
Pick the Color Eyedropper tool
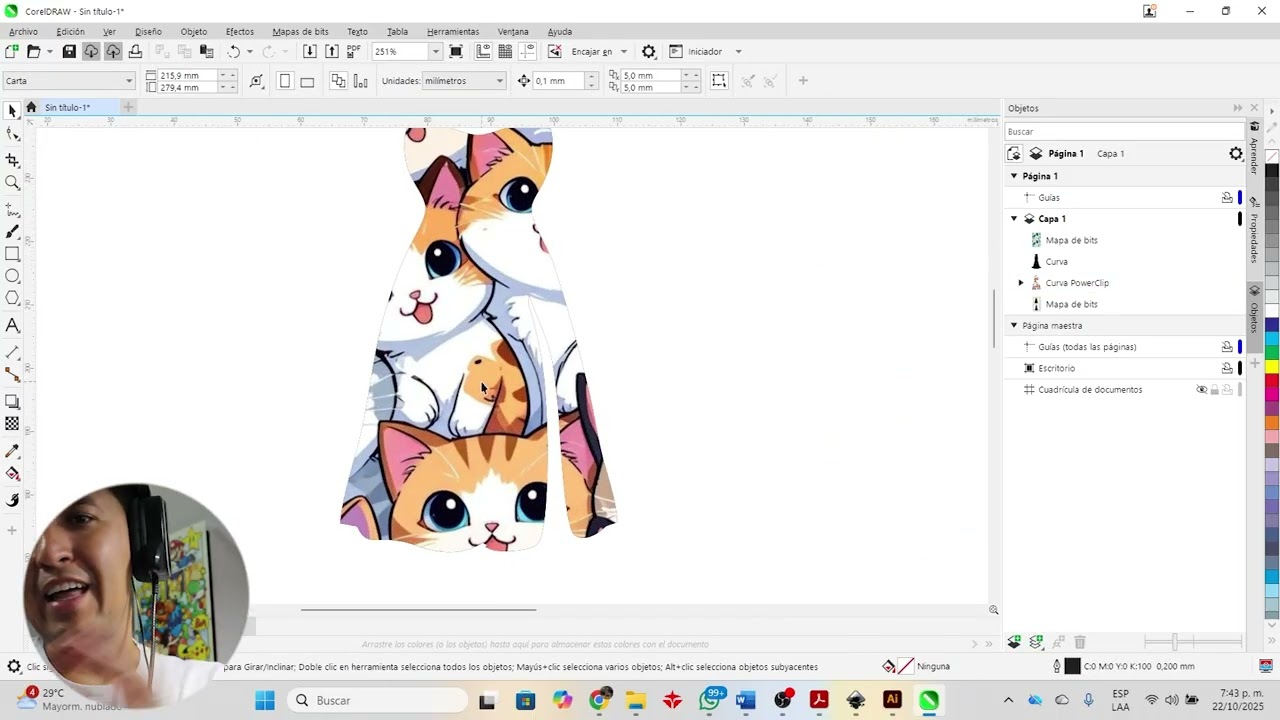click(12, 452)
